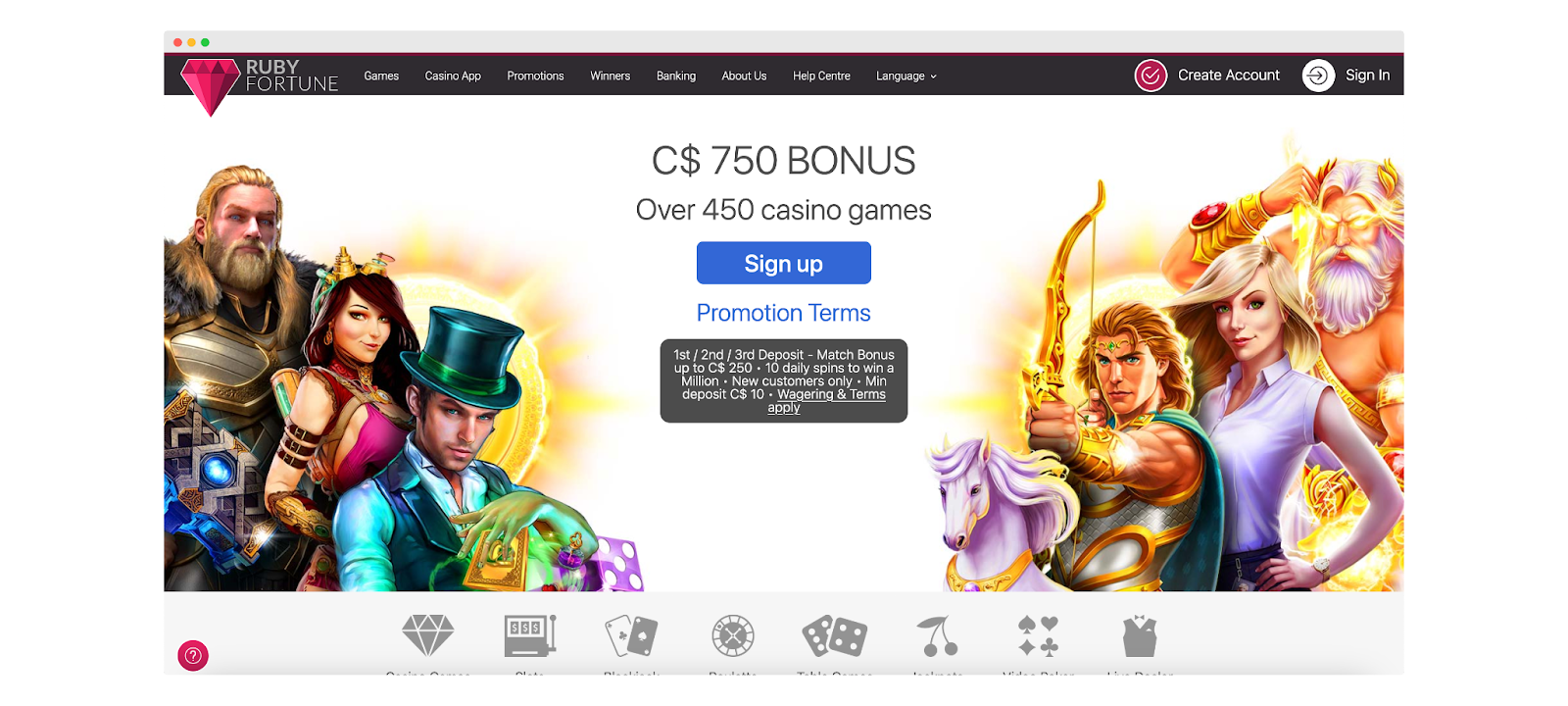Expand the Language dropdown
Screen dimensions: 1568x706
pos(906,76)
